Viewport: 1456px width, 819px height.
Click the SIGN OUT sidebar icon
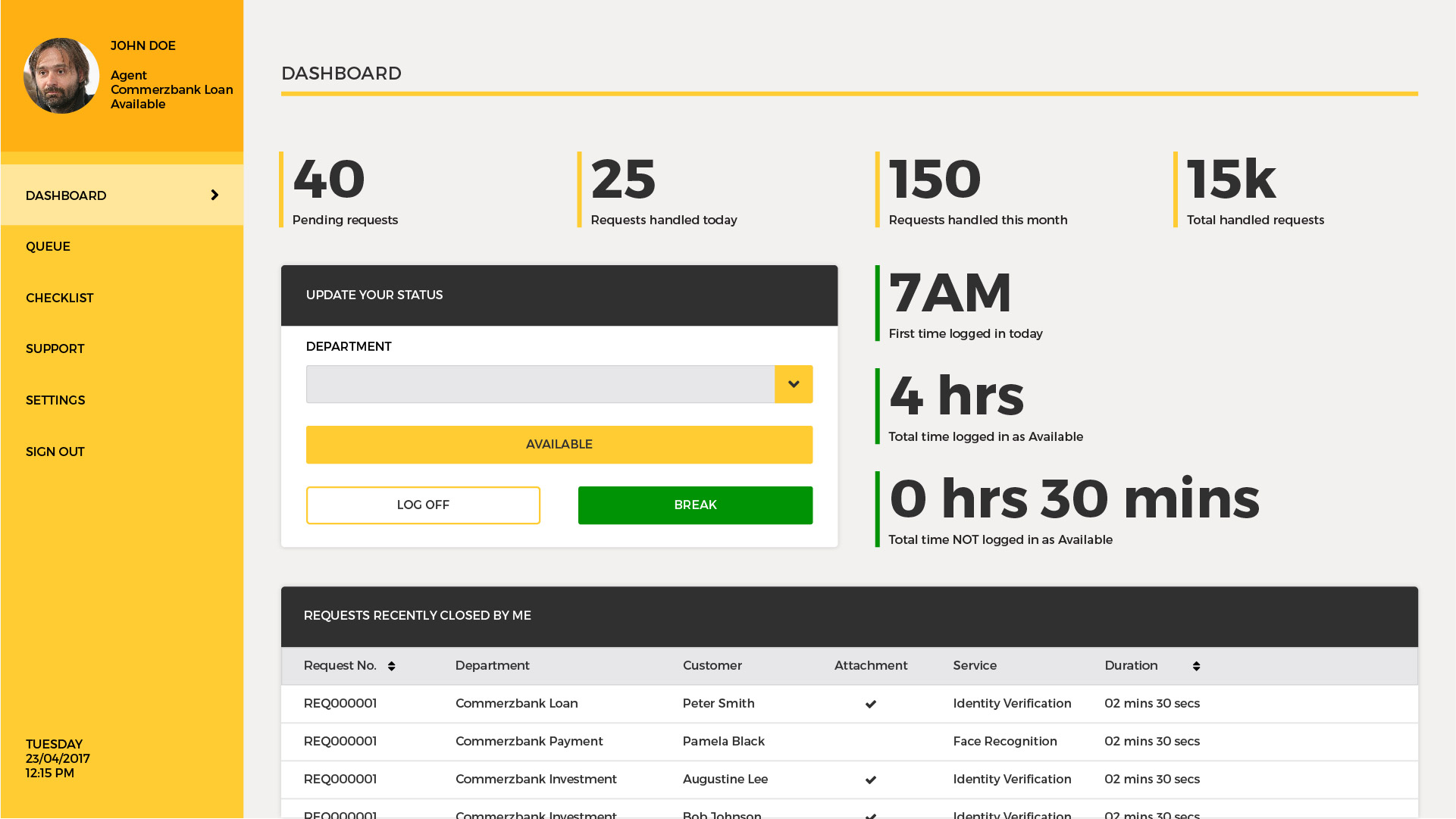tap(55, 450)
